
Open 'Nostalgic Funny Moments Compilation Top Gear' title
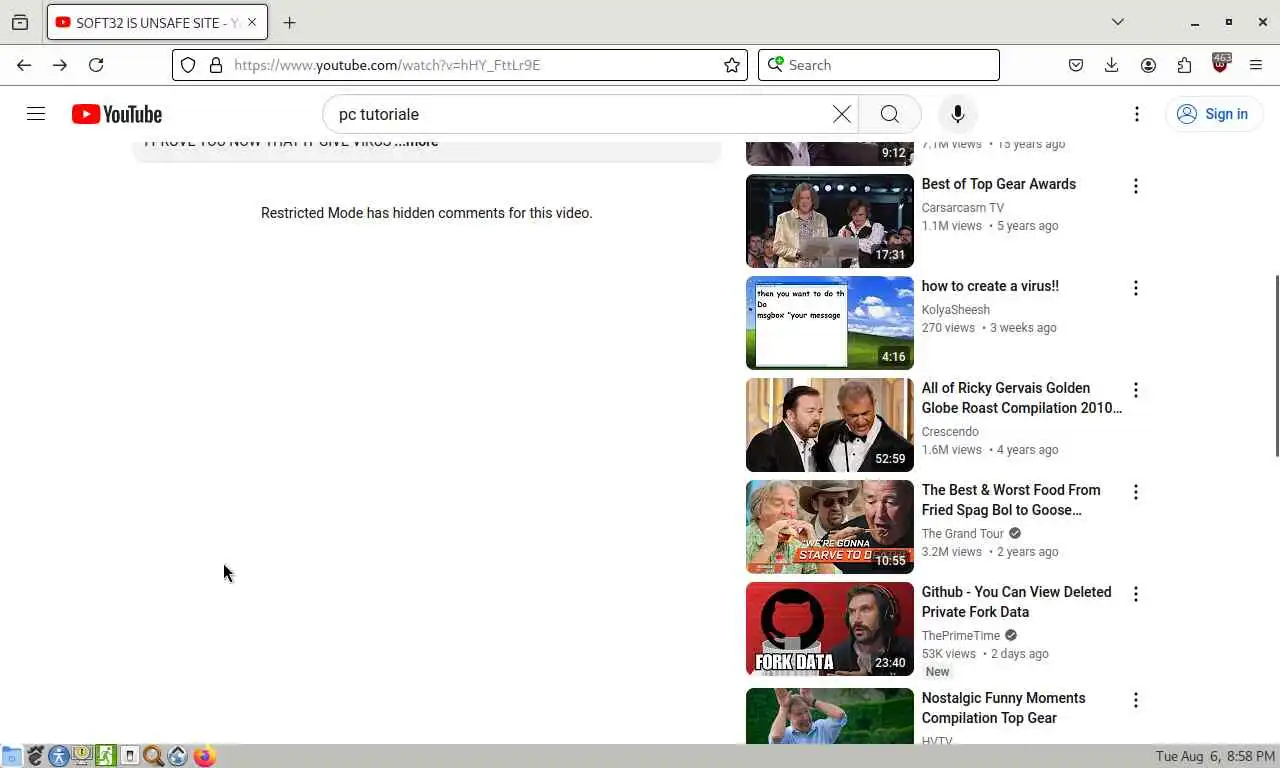[x=1004, y=708]
